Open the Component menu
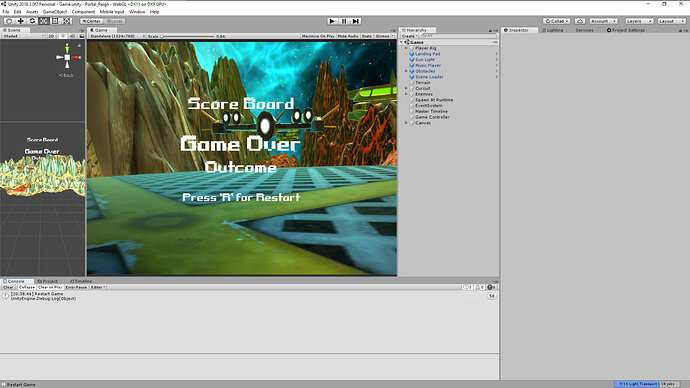The height and width of the screenshot is (388, 690). point(83,12)
